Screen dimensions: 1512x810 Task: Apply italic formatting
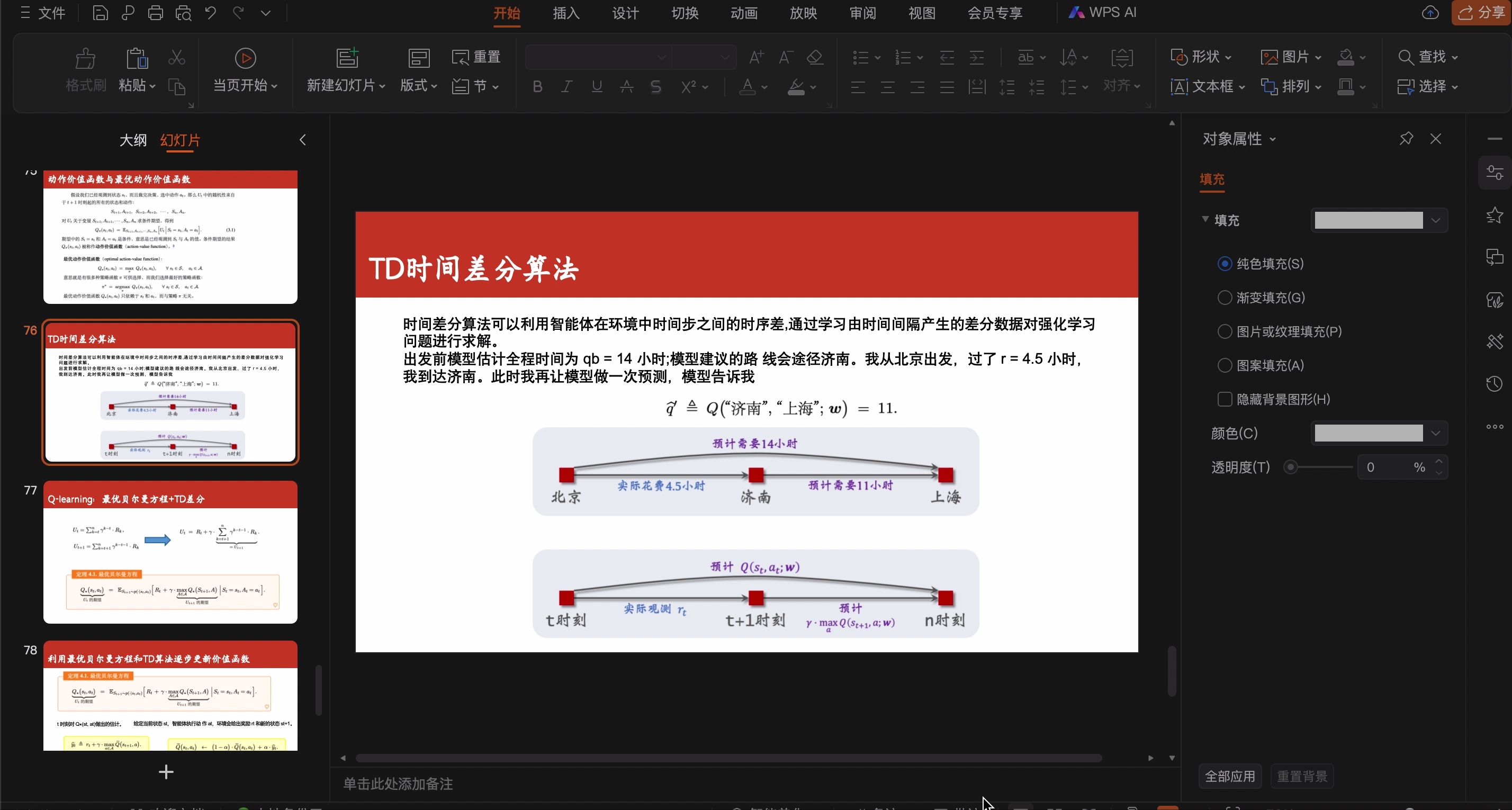566,86
